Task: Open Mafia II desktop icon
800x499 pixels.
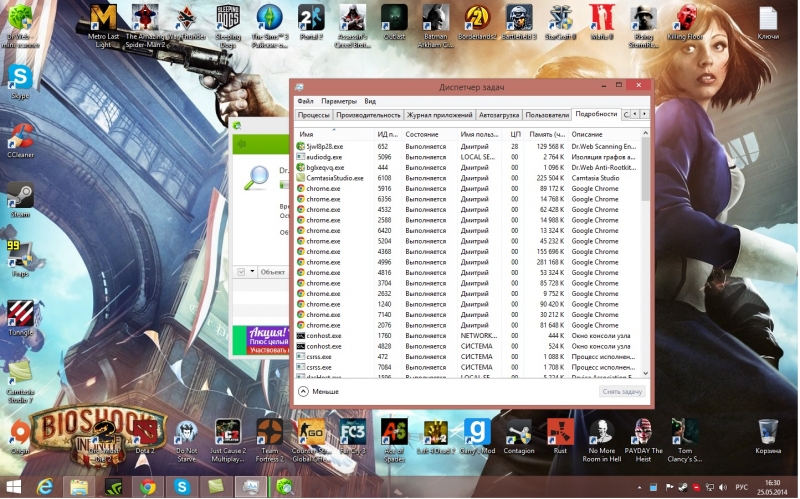Action: pyautogui.click(x=602, y=23)
